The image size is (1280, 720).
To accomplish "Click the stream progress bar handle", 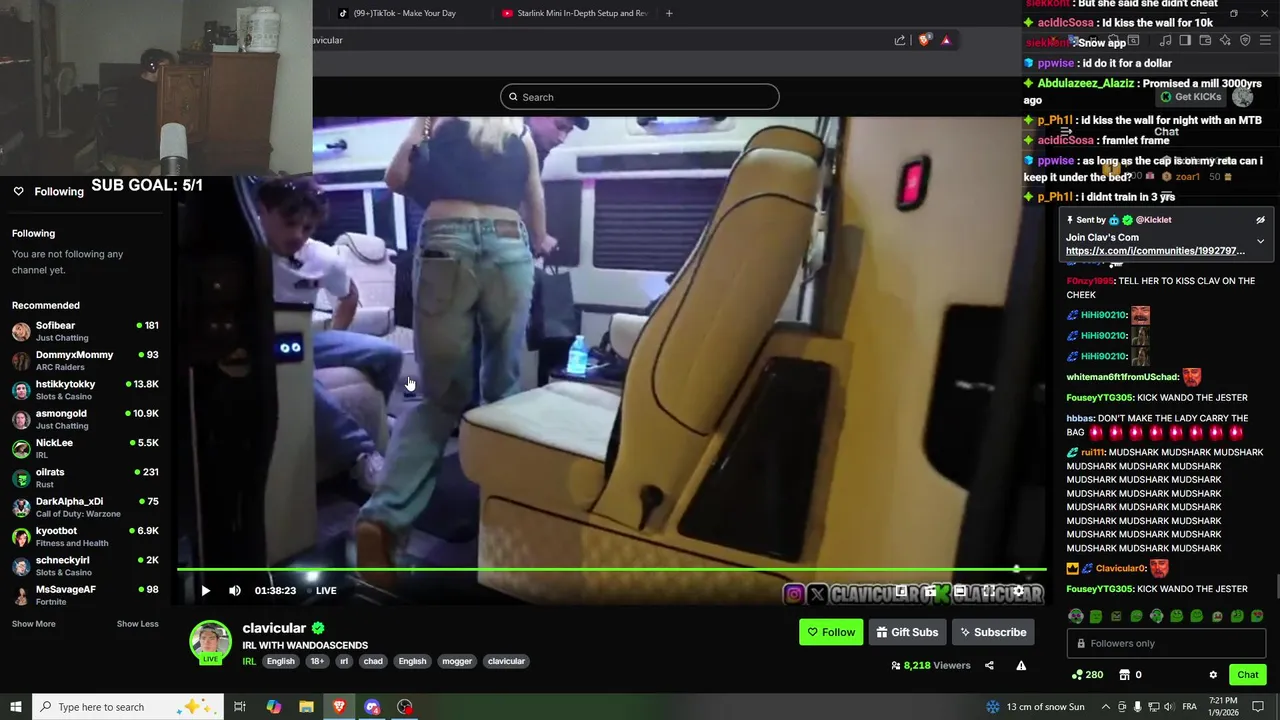I will [x=1016, y=569].
